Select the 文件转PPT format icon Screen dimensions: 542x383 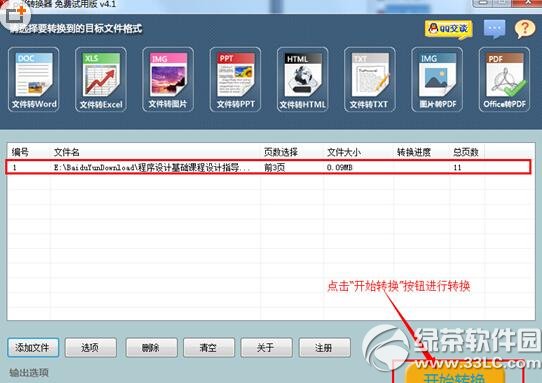(x=235, y=80)
